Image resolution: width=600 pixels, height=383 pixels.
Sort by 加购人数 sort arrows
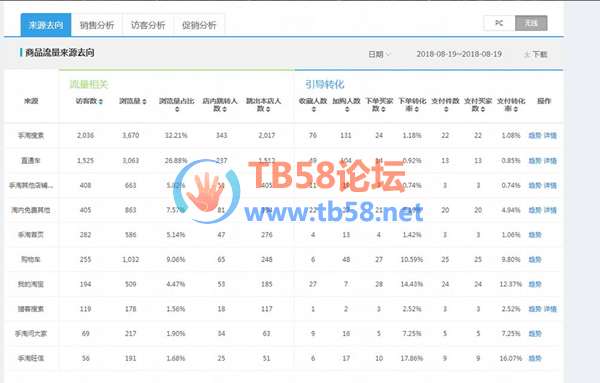coord(347,109)
